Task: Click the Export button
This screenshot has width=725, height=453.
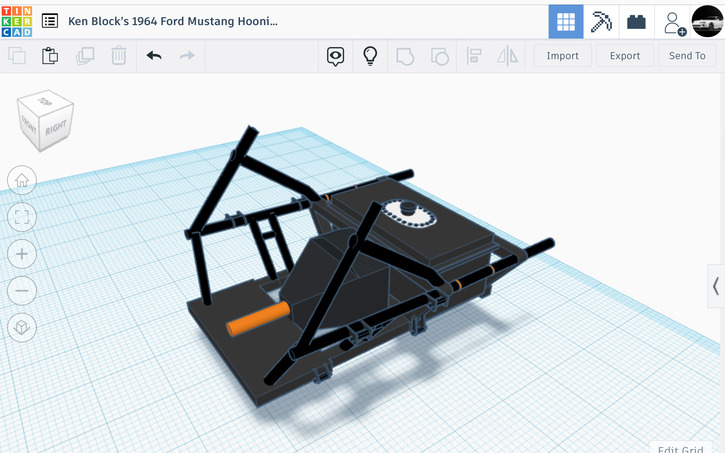Action: pyautogui.click(x=625, y=56)
